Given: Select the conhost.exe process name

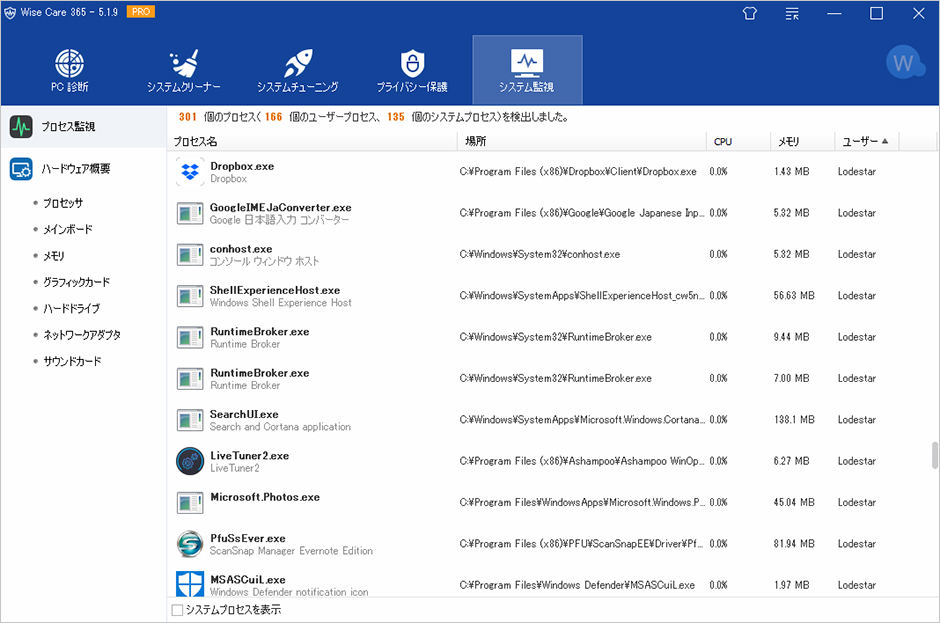Looking at the screenshot, I should pos(241,249).
